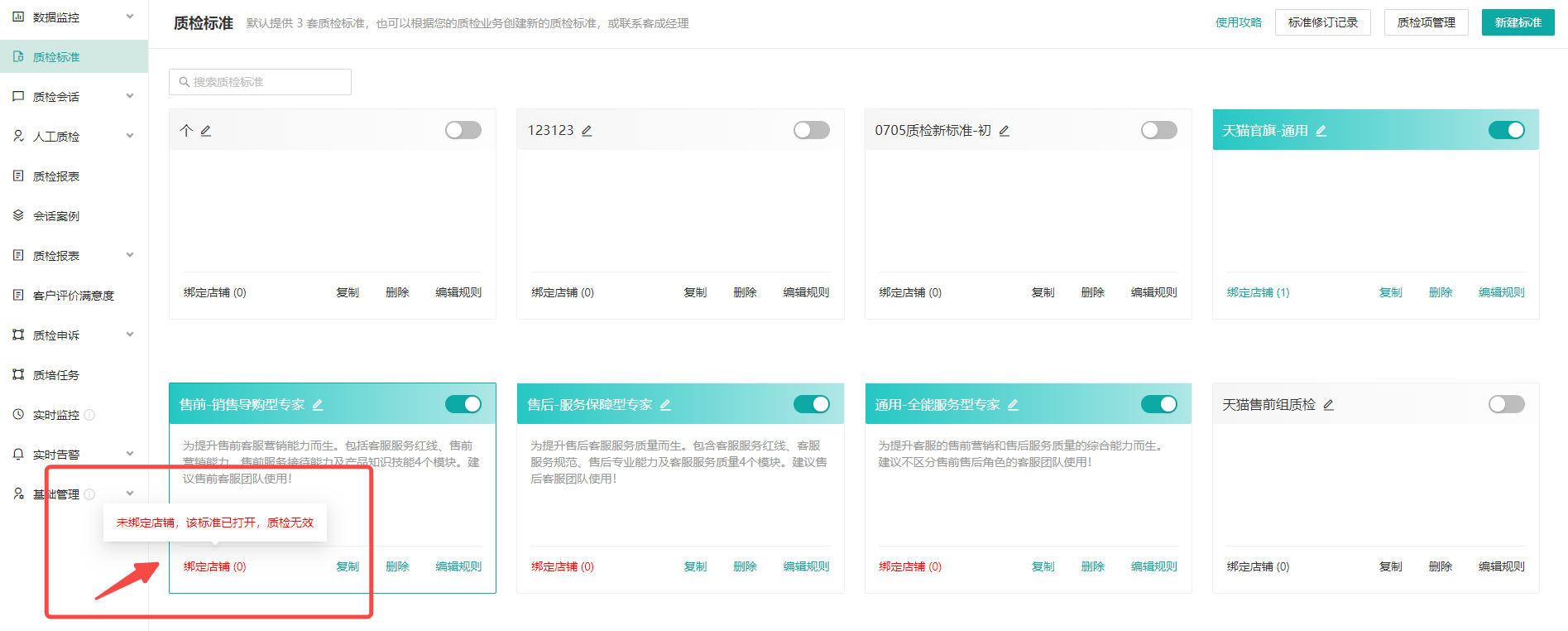Click 复制 on 通用-全能服务型专家 card
This screenshot has height=631, width=1568.
click(x=1043, y=566)
